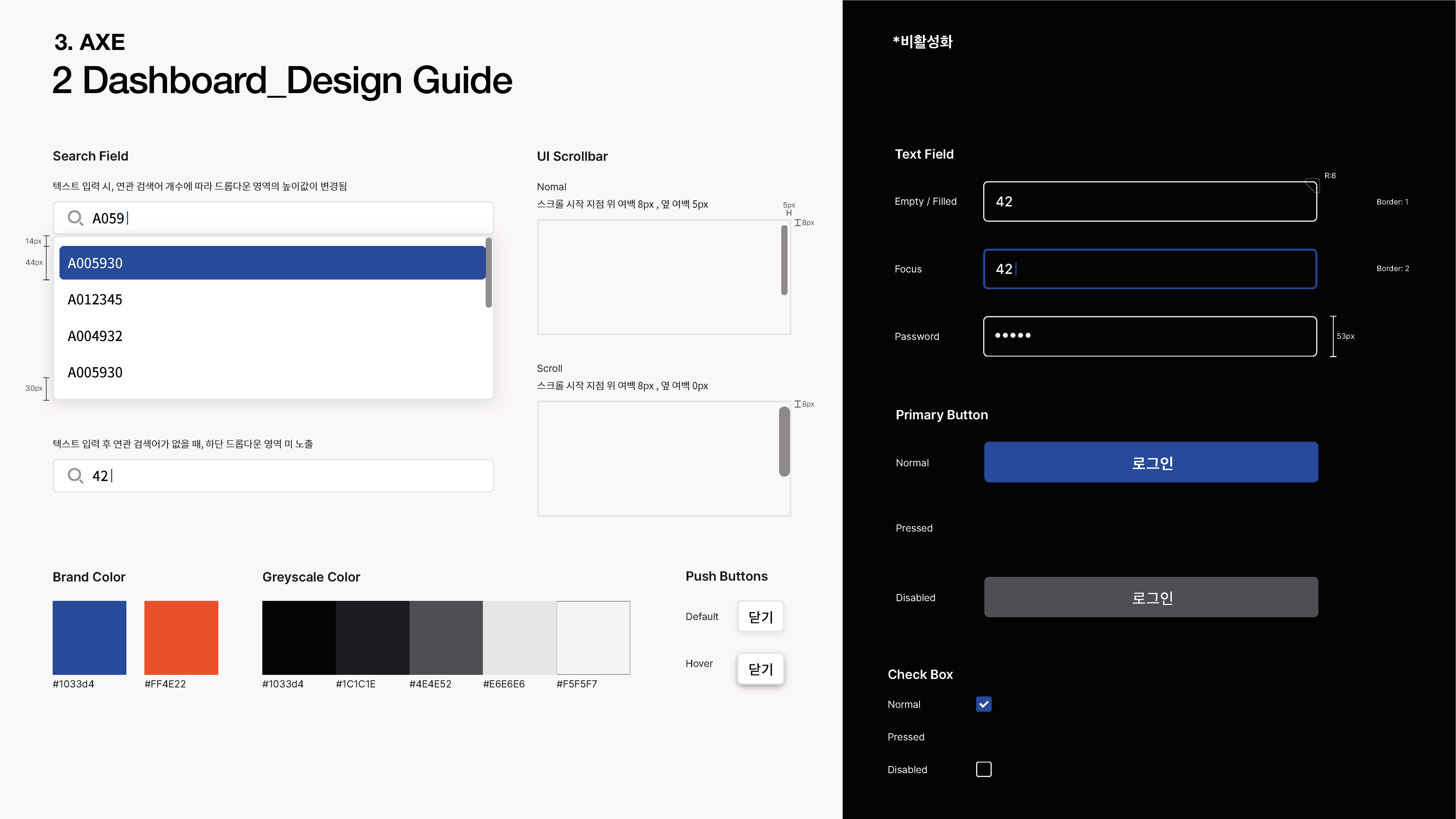Click the #E6E6E6 light grey swatch
This screenshot has width=1456, height=819.
[519, 637]
